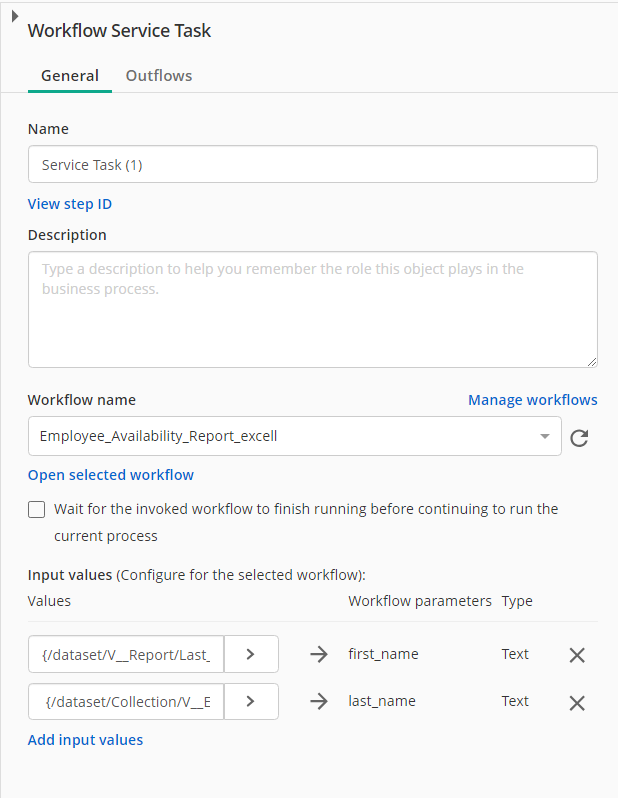Image resolution: width=618 pixels, height=798 pixels.
Task: Click the first_name value field
Action: click(126, 654)
